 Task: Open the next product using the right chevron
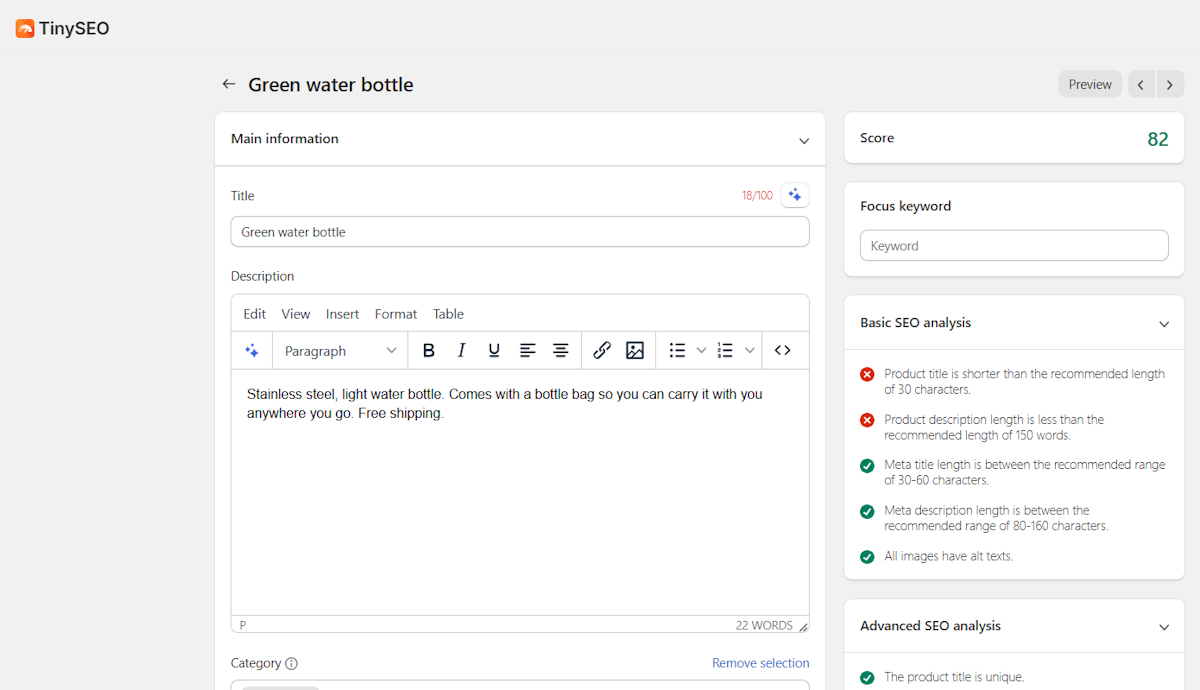(1170, 84)
